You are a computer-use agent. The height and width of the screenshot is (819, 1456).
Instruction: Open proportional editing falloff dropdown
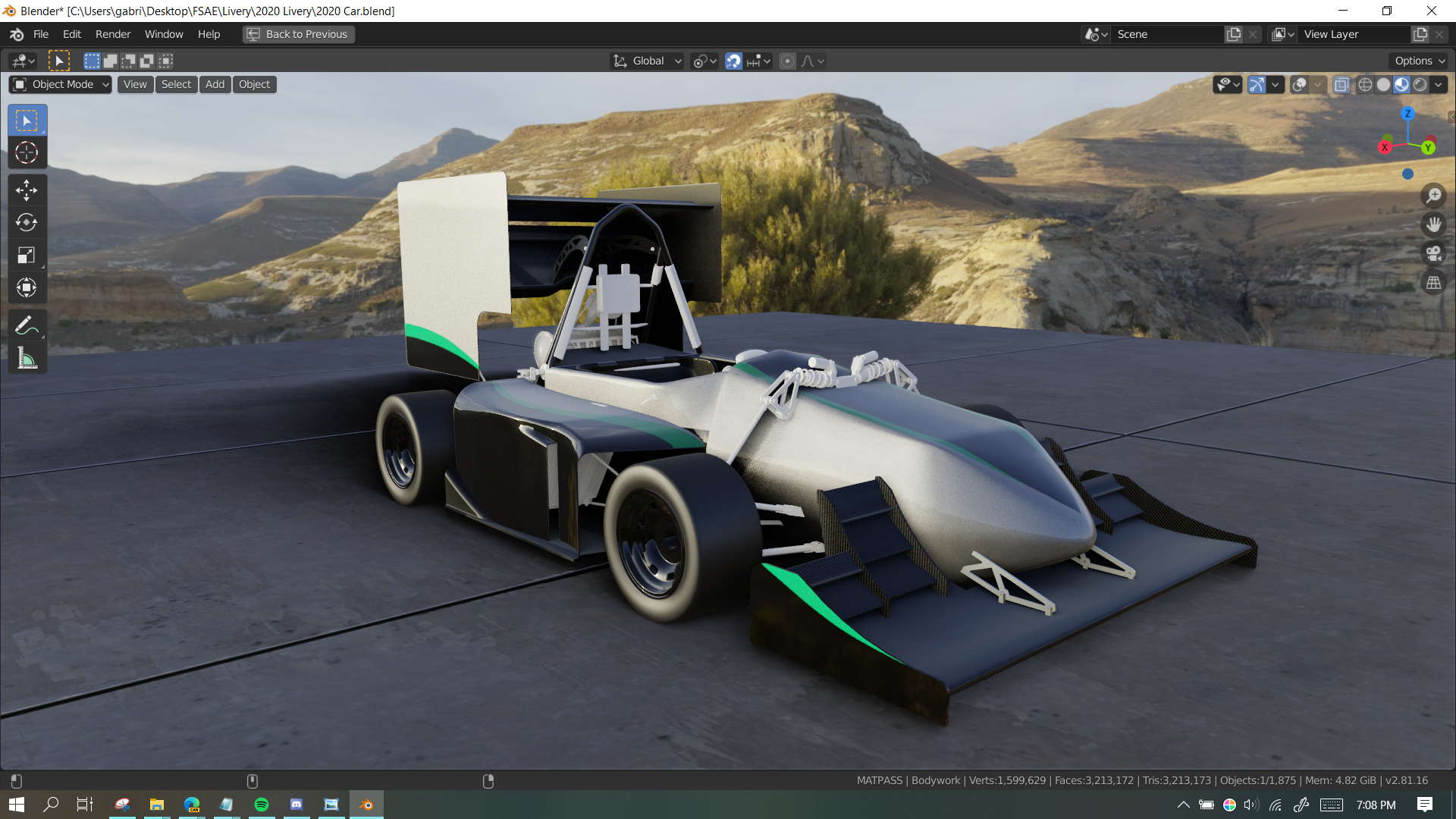pos(813,61)
